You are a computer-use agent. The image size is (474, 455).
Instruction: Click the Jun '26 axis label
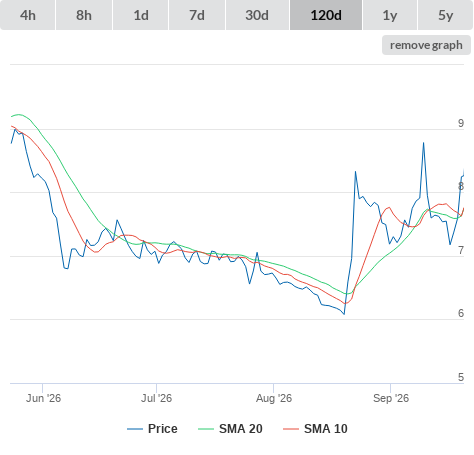43,398
